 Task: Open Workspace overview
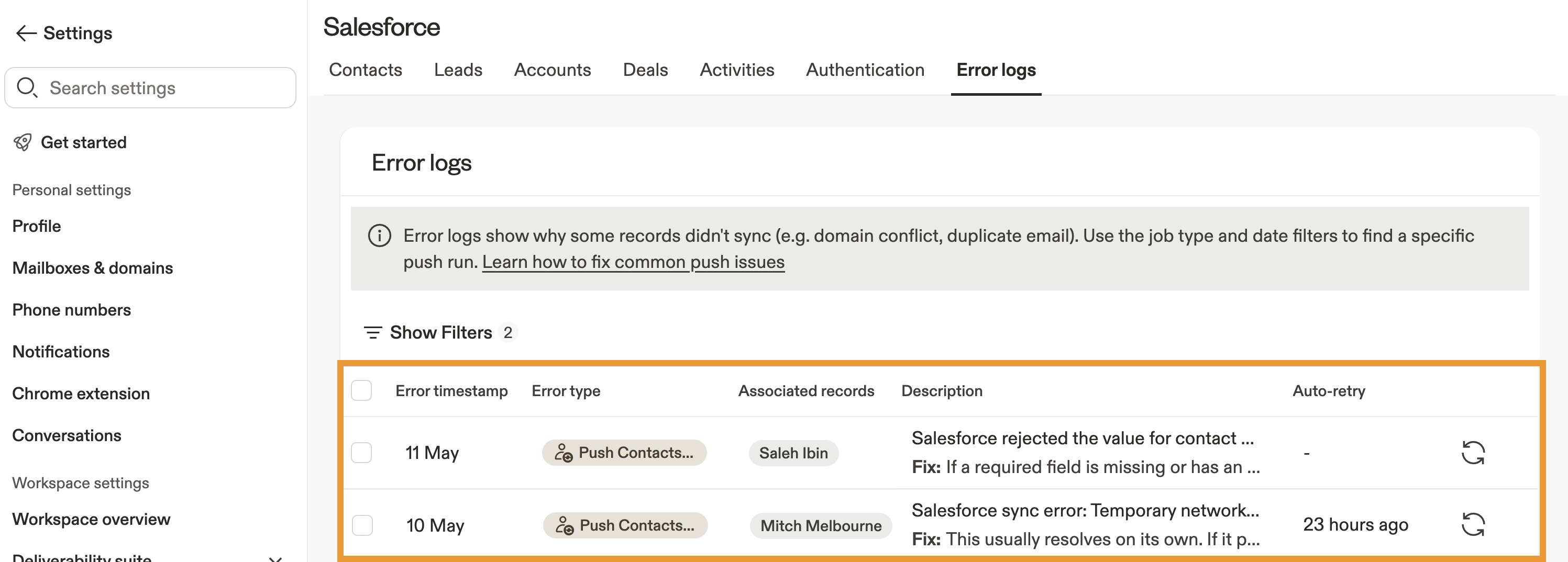[x=91, y=520]
